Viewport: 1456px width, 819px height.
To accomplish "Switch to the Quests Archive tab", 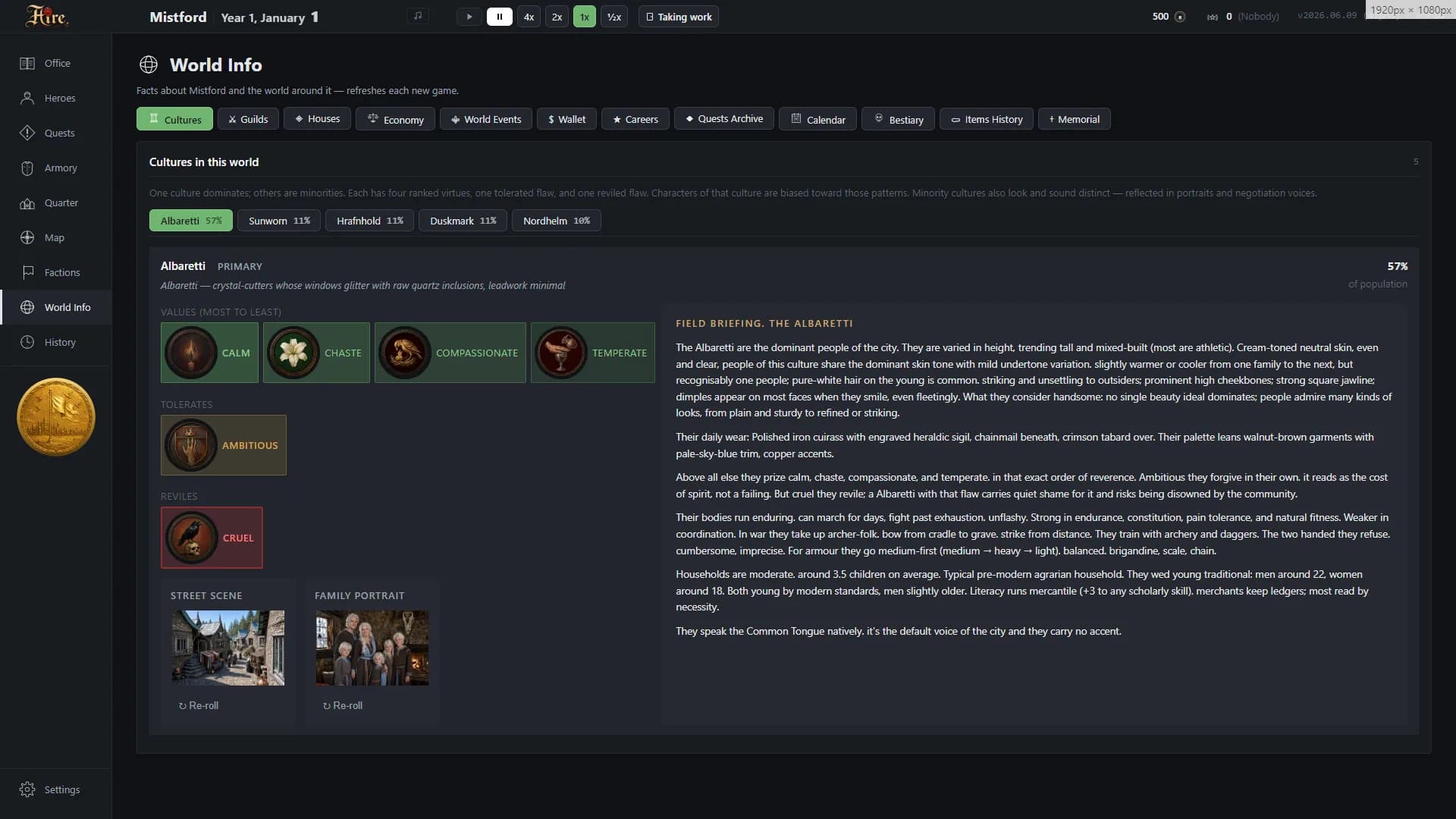I will 724,119.
